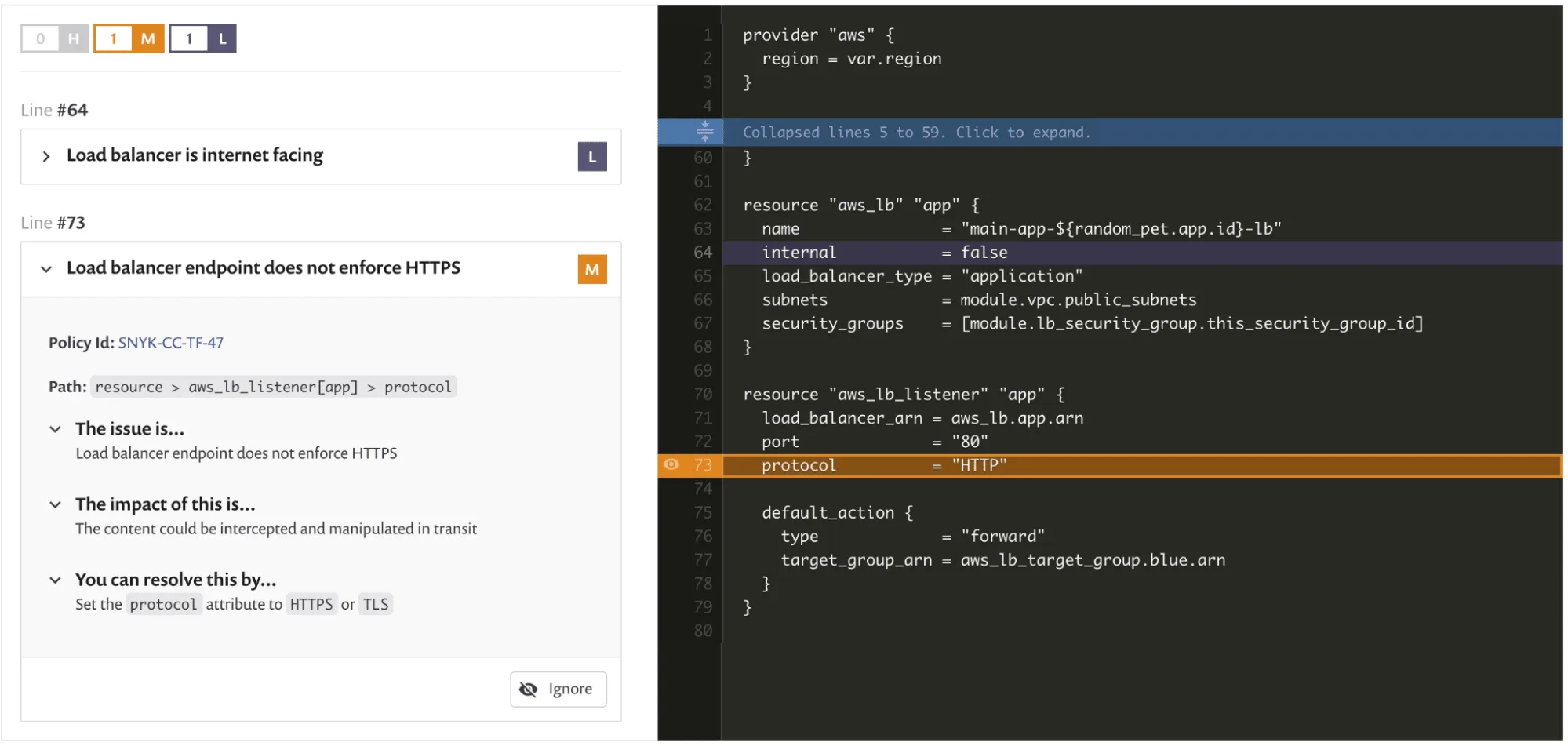Collapse the "Load balancer endpoint does not enforce HTTPS" issue
The image size is (1568, 746).
pyautogui.click(x=47, y=268)
